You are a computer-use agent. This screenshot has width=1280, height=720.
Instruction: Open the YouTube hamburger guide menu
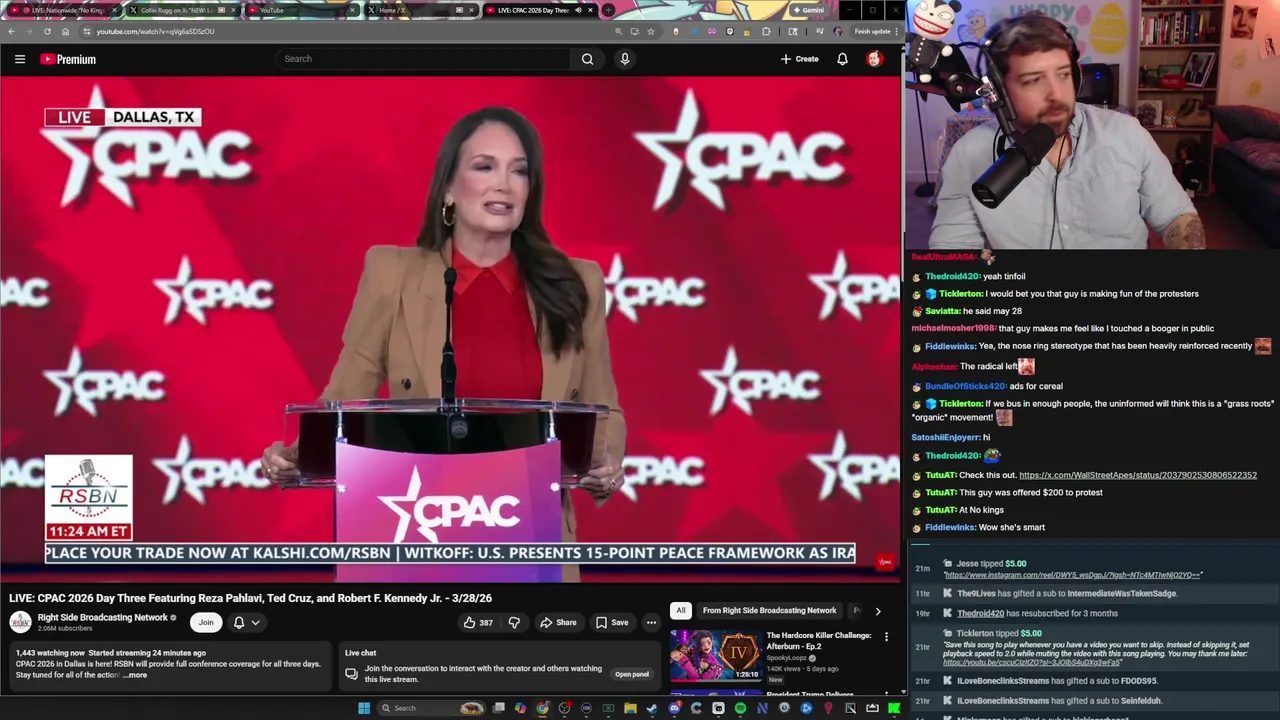(19, 59)
